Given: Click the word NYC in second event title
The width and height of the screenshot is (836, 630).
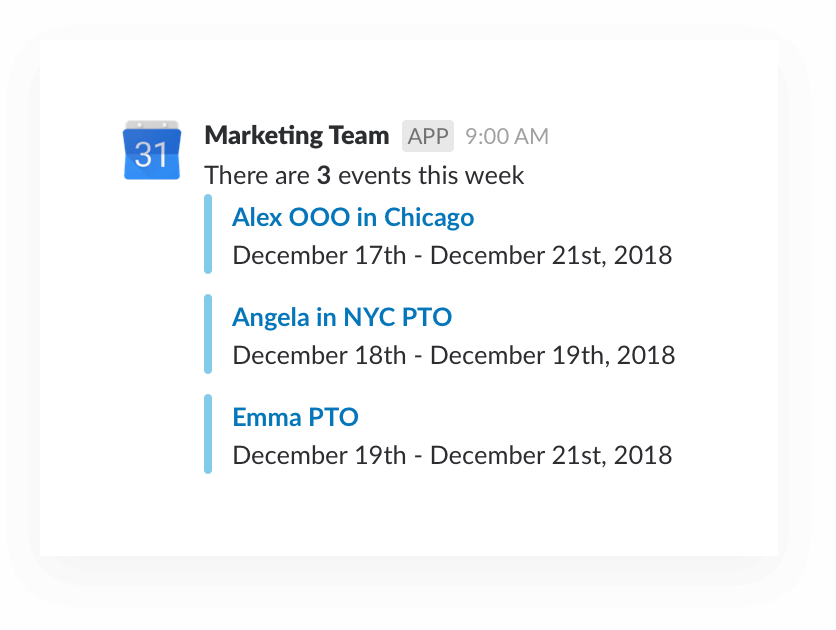Looking at the screenshot, I should [369, 318].
